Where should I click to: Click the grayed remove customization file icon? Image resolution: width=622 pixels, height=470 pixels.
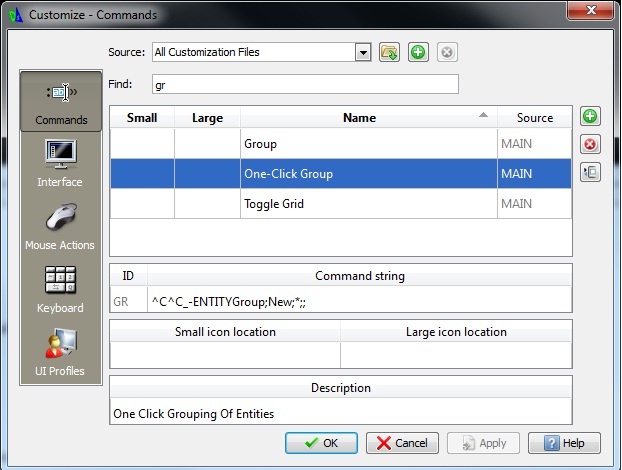447,52
